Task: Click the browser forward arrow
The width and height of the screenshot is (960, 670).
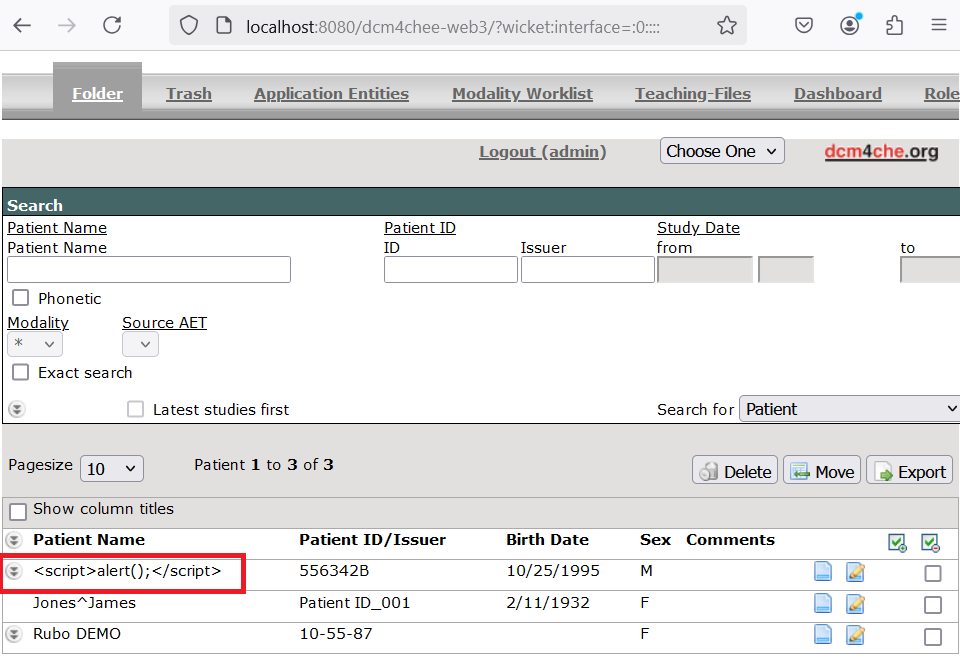Action: point(67,26)
